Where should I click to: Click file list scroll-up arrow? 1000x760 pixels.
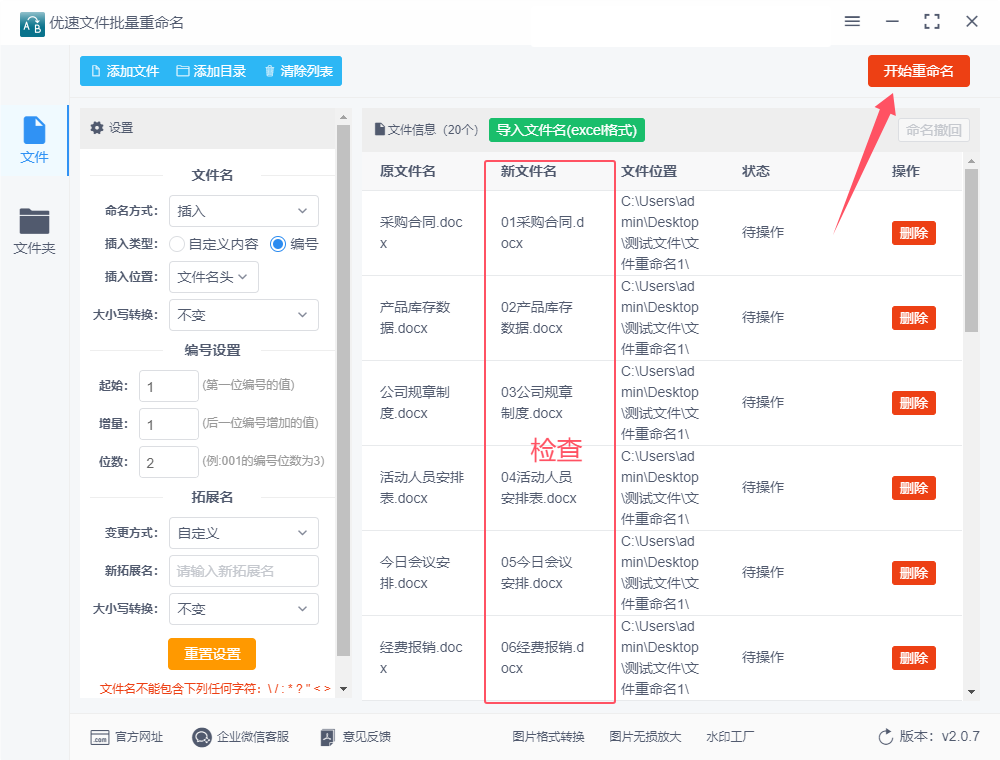[x=971, y=161]
